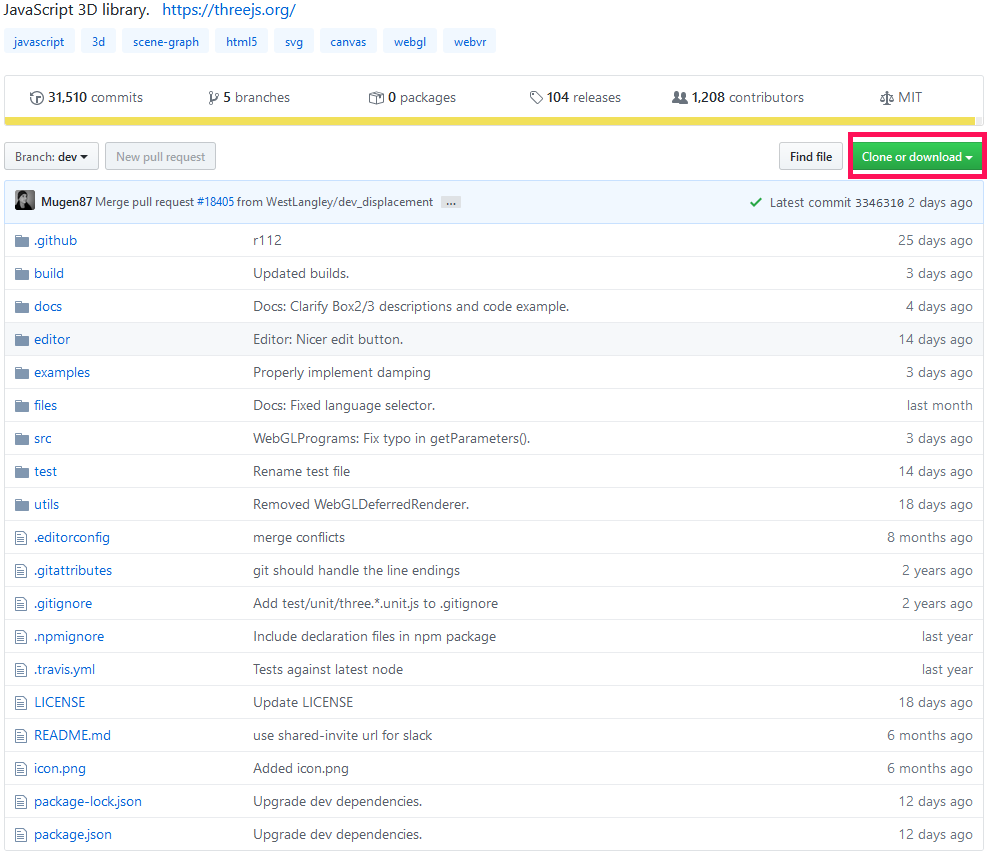
Task: Open the build folder name
Action: [x=49, y=273]
